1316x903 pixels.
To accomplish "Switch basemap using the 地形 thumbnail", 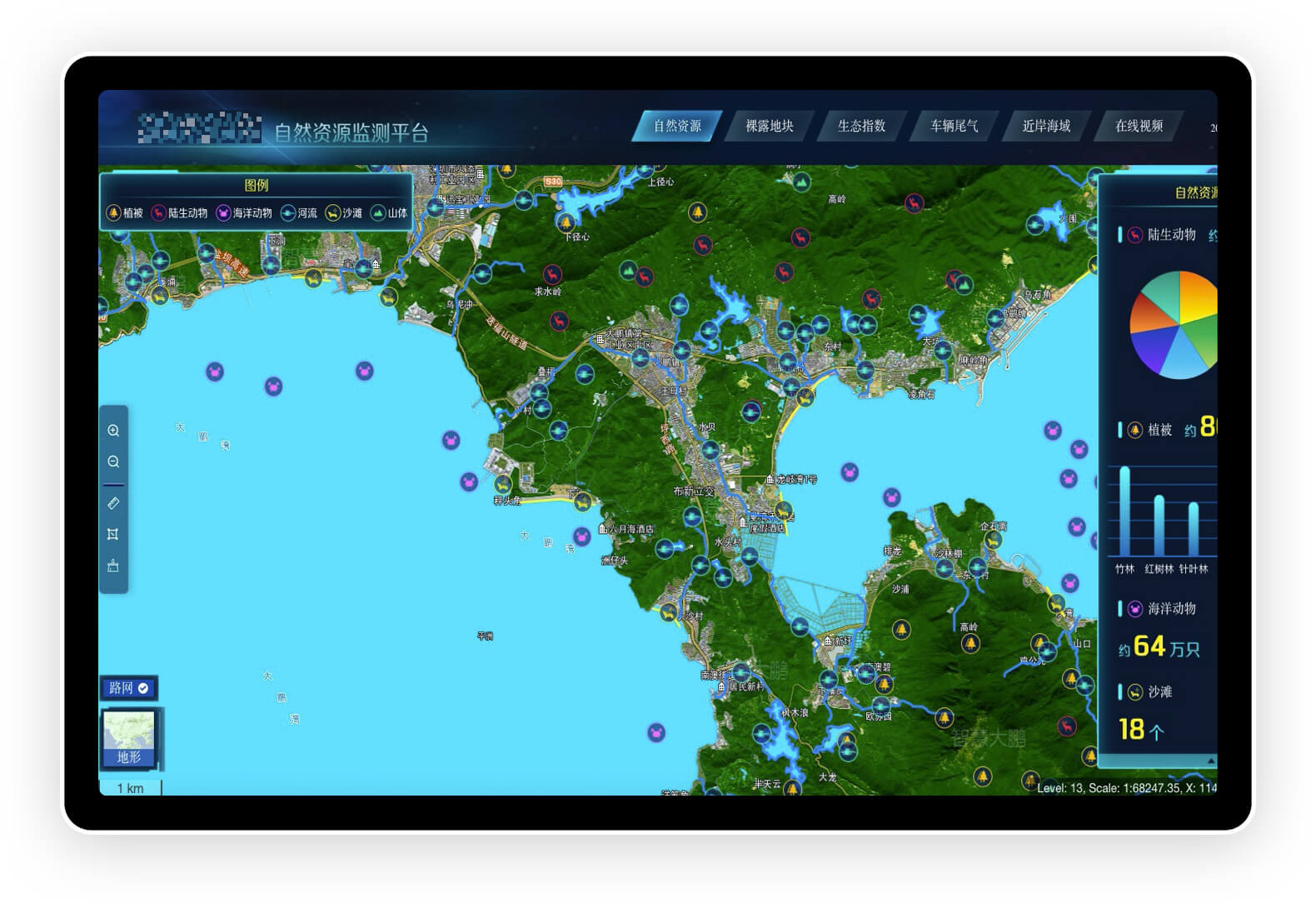I will [130, 737].
